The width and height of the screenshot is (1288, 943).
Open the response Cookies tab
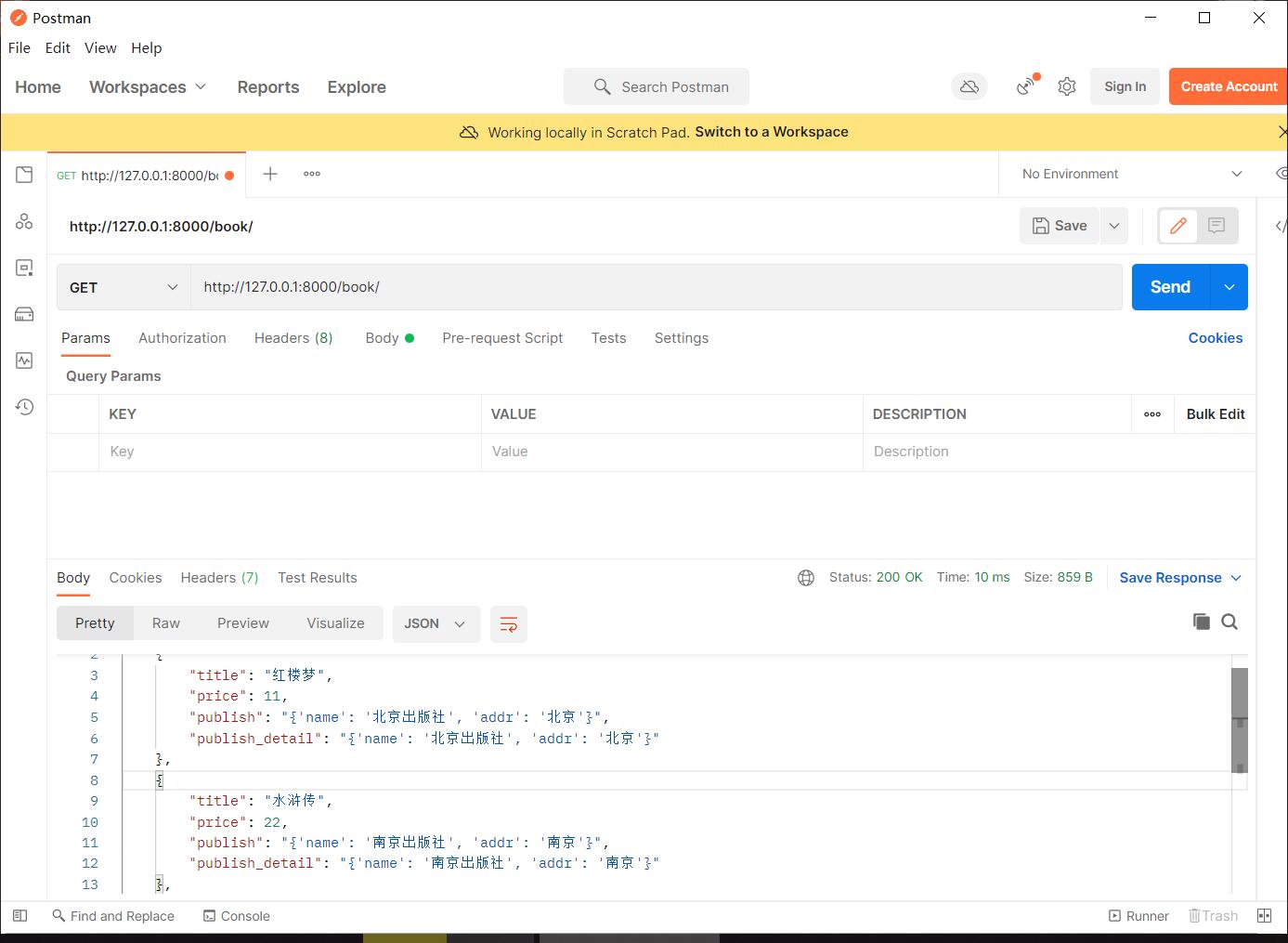(x=136, y=578)
